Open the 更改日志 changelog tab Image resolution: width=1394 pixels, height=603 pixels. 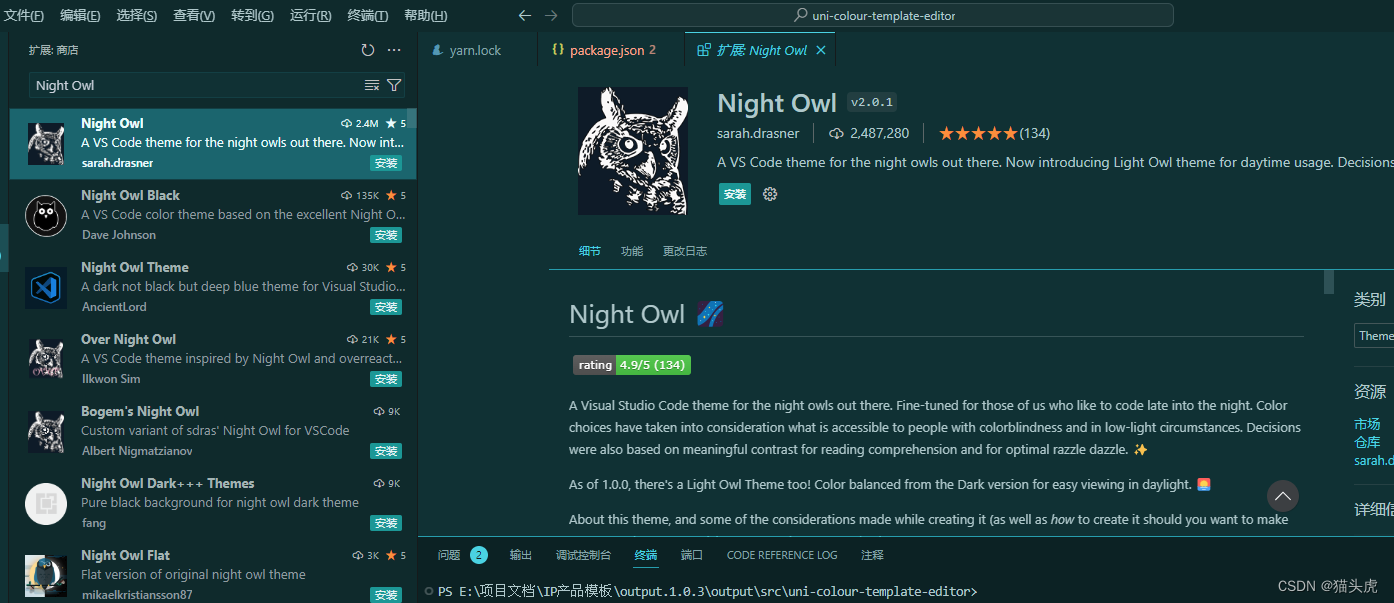(685, 251)
